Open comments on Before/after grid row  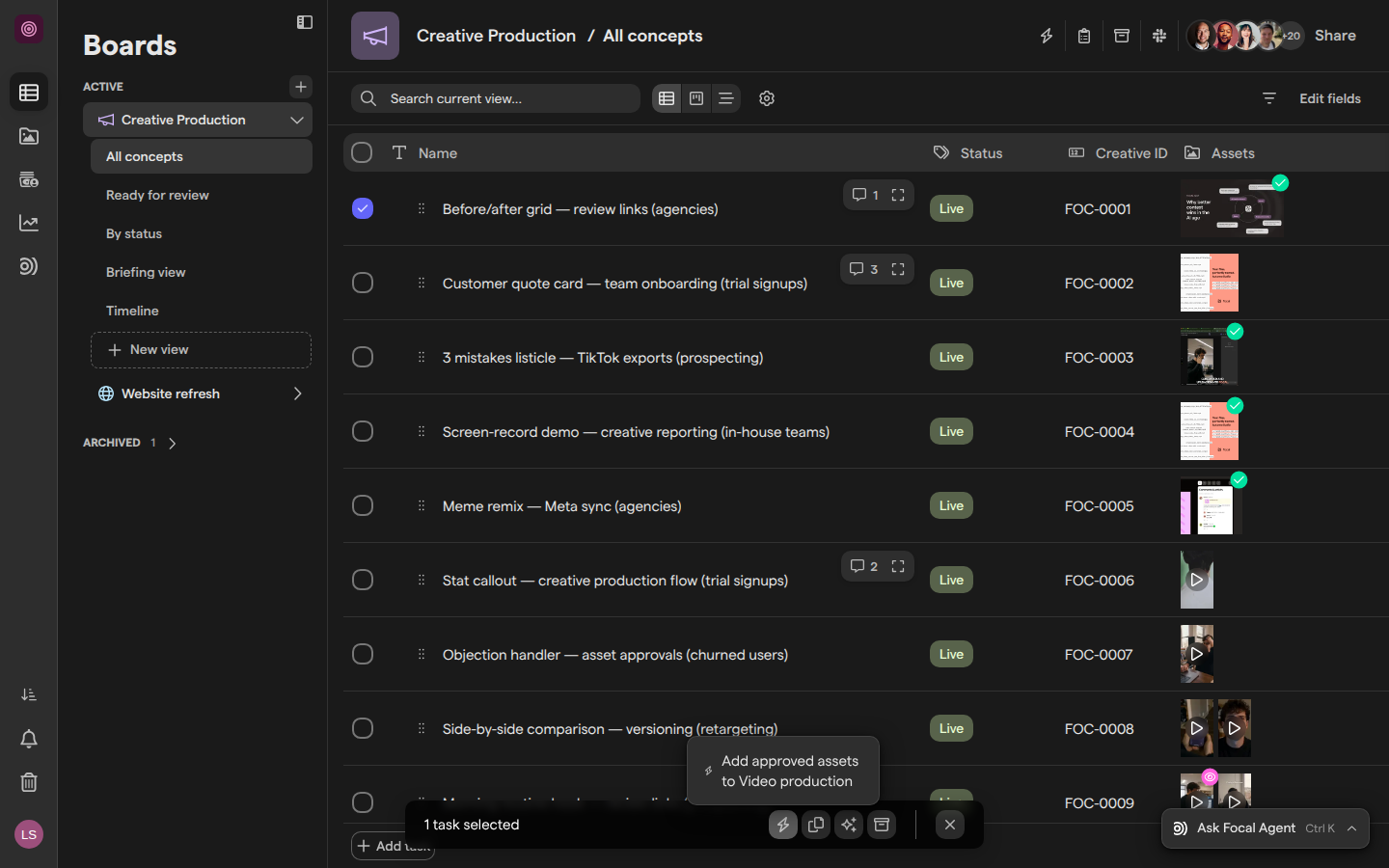point(865,195)
